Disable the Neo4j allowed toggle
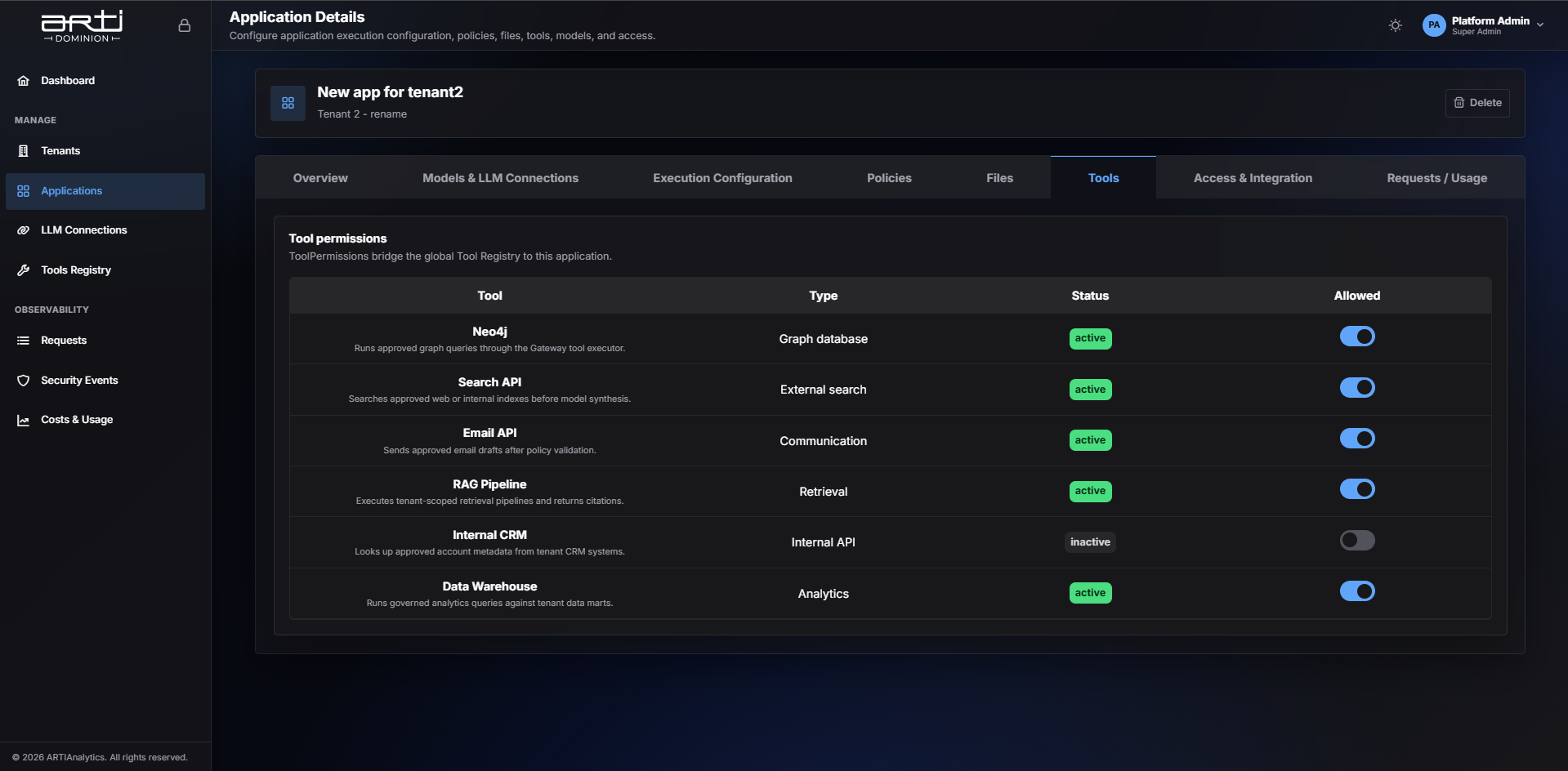 click(1357, 336)
